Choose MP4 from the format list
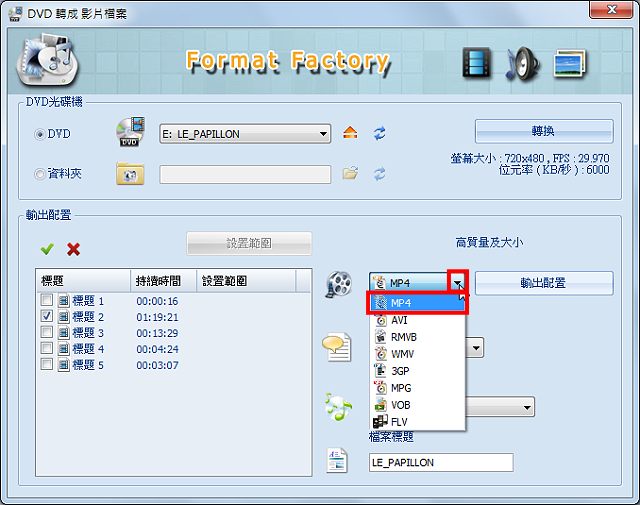The image size is (640, 505). pyautogui.click(x=417, y=303)
